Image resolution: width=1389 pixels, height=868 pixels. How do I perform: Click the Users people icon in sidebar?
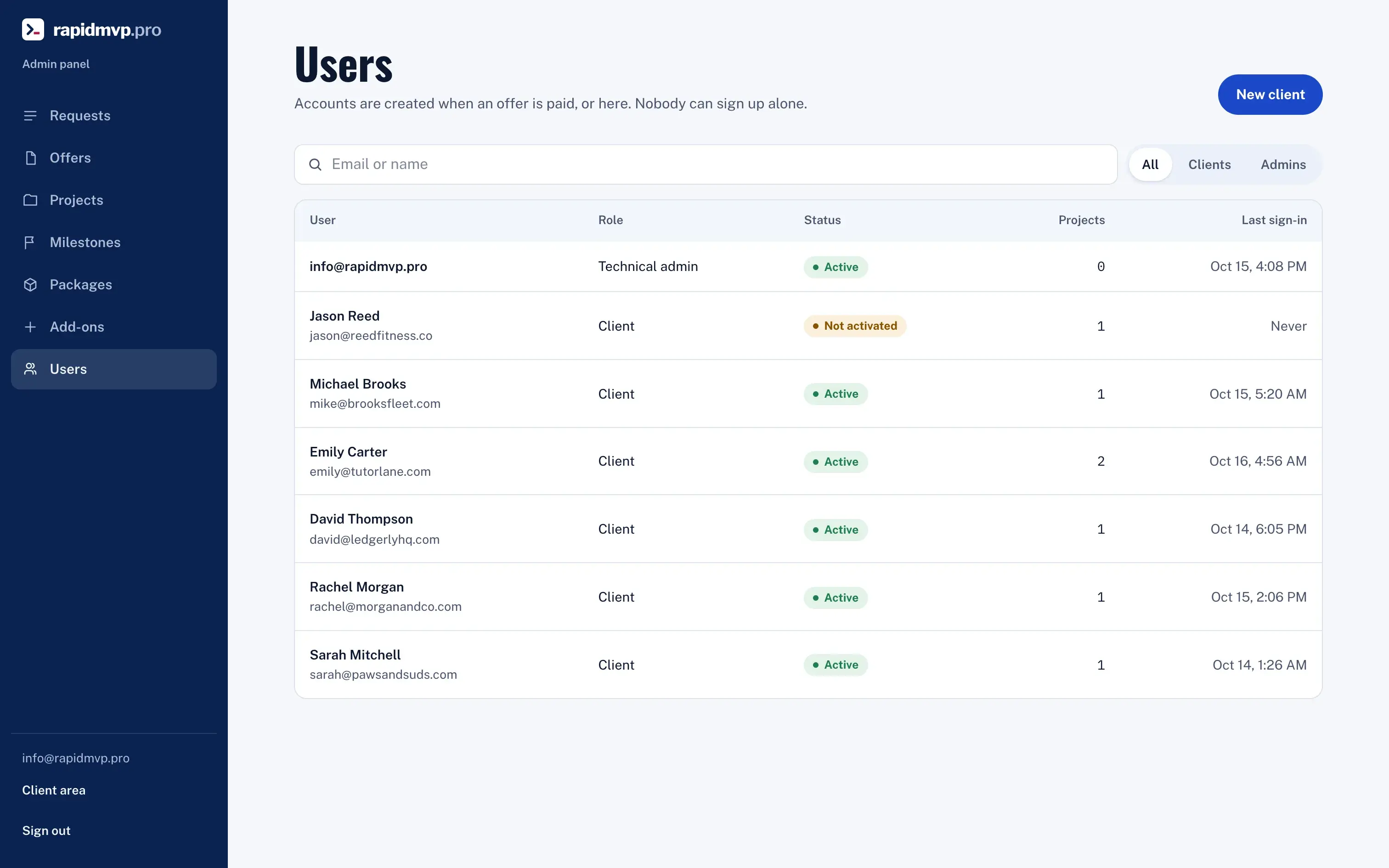[30, 369]
